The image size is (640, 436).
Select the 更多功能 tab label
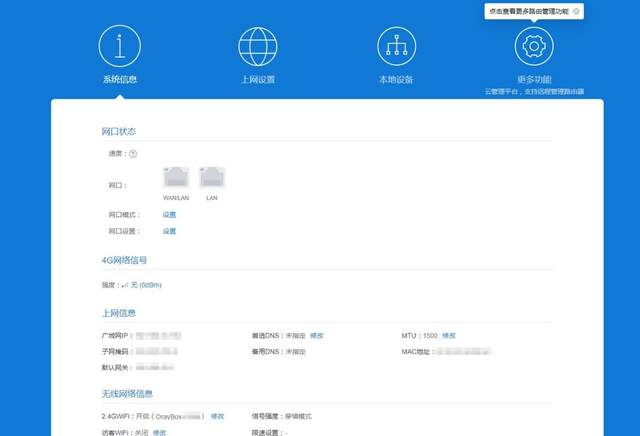point(534,79)
